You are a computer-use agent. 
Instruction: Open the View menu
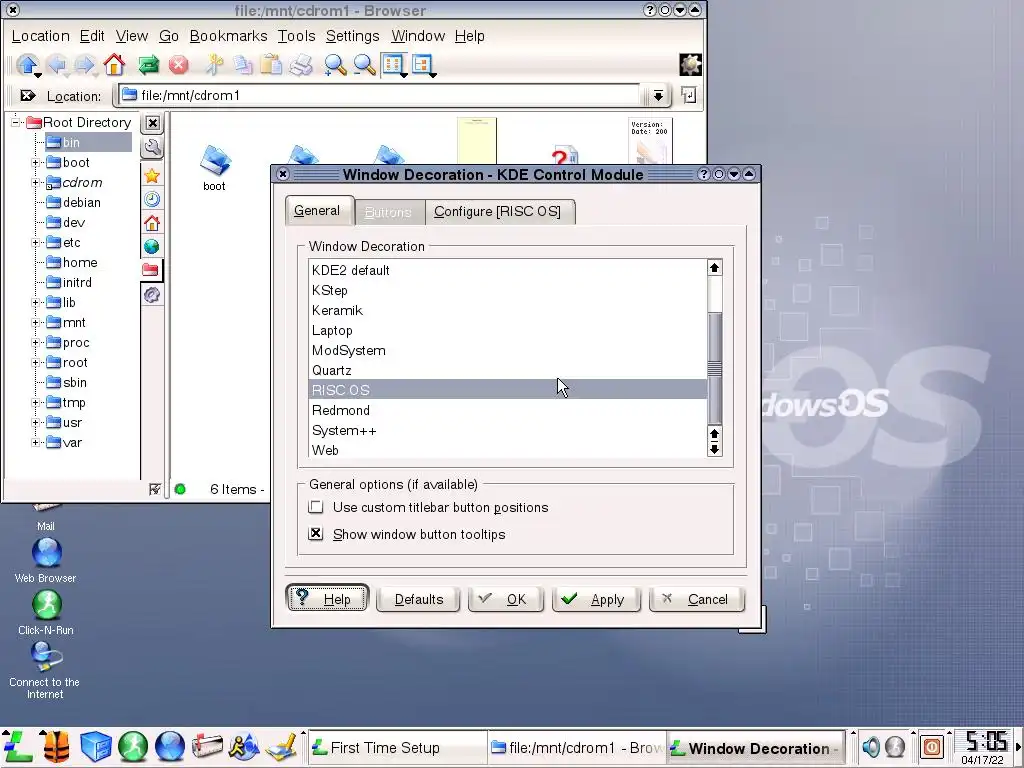[x=132, y=36]
